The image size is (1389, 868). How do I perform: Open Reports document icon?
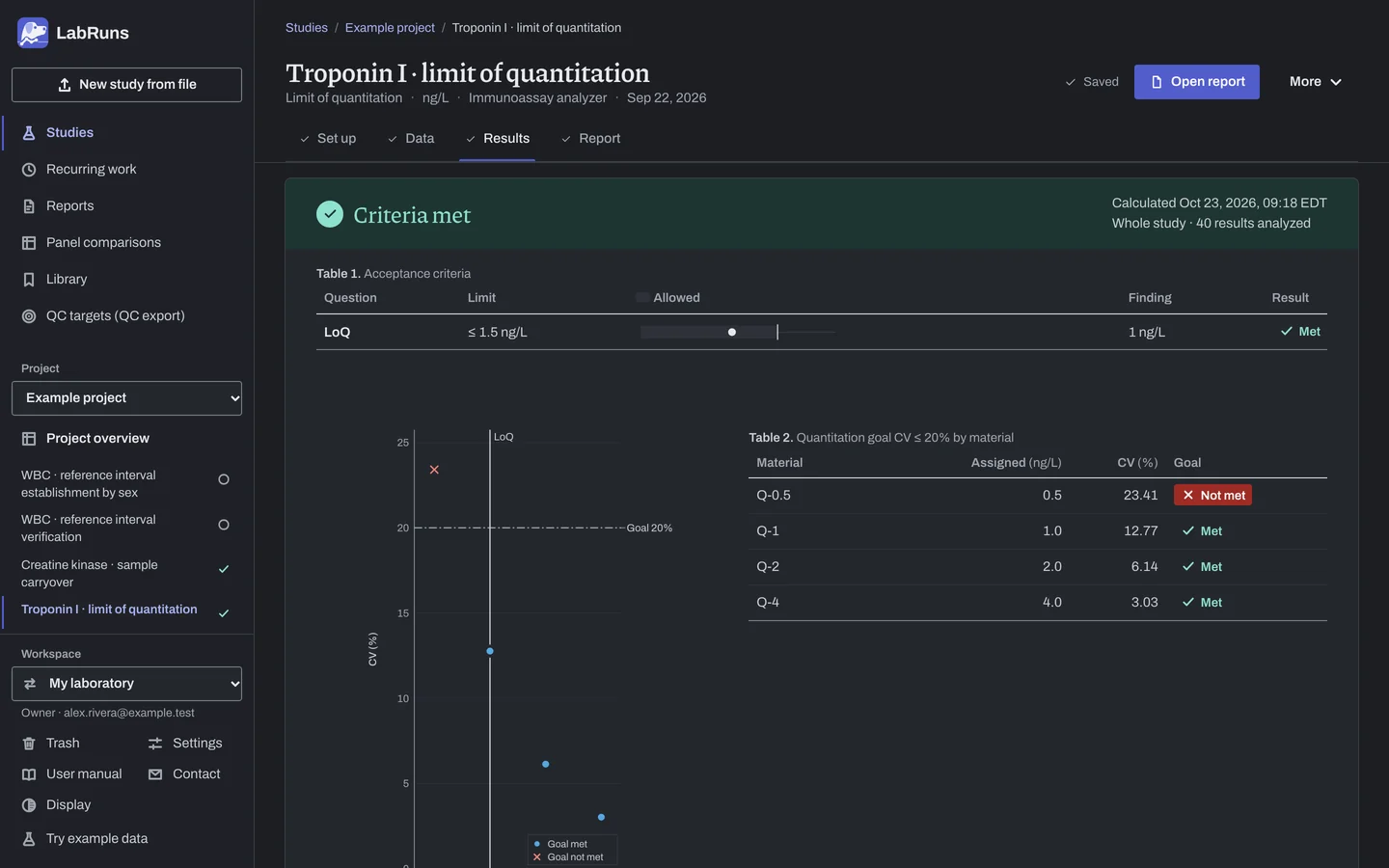click(x=29, y=206)
